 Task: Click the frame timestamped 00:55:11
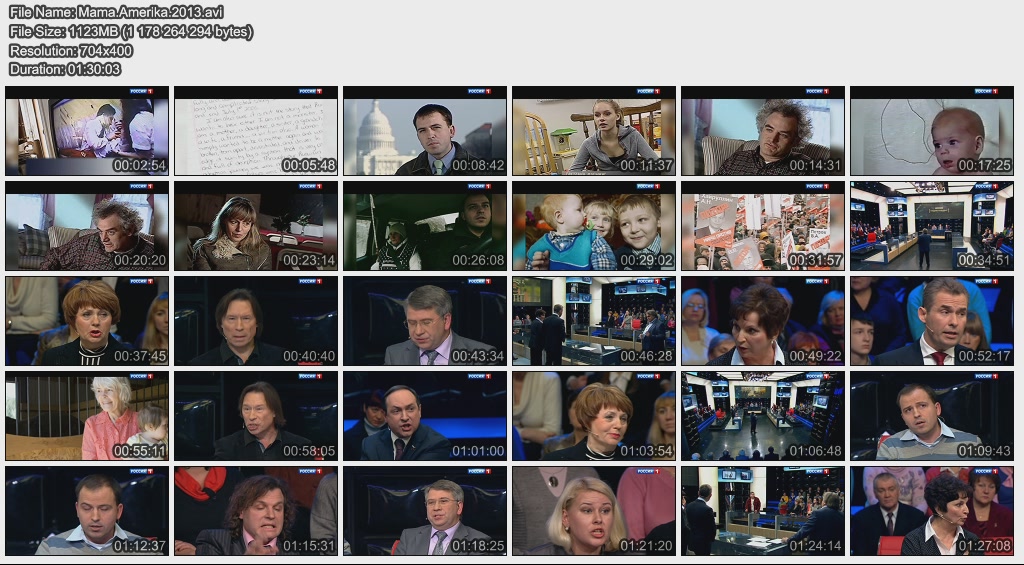click(x=87, y=416)
